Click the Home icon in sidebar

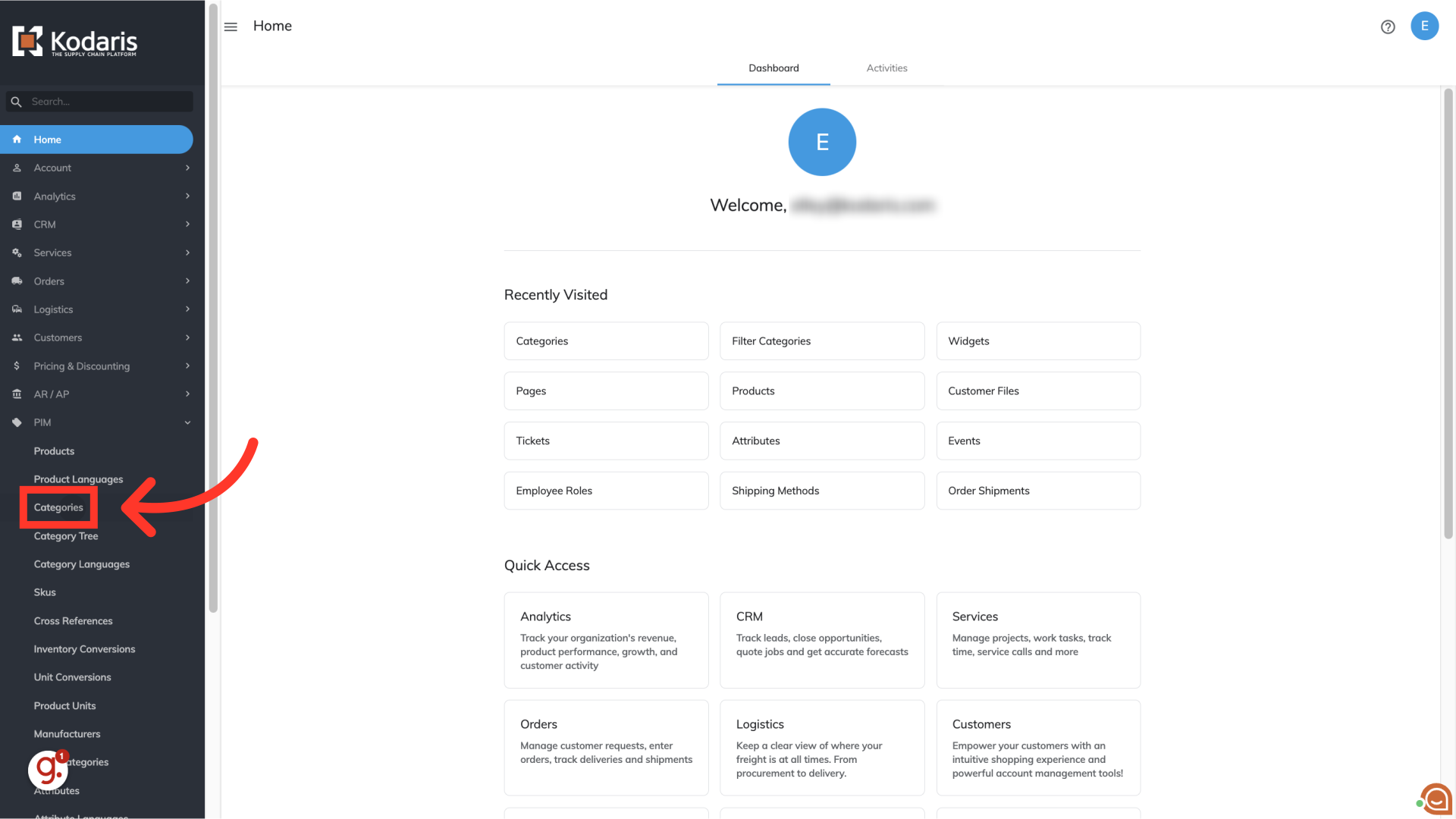(x=17, y=140)
